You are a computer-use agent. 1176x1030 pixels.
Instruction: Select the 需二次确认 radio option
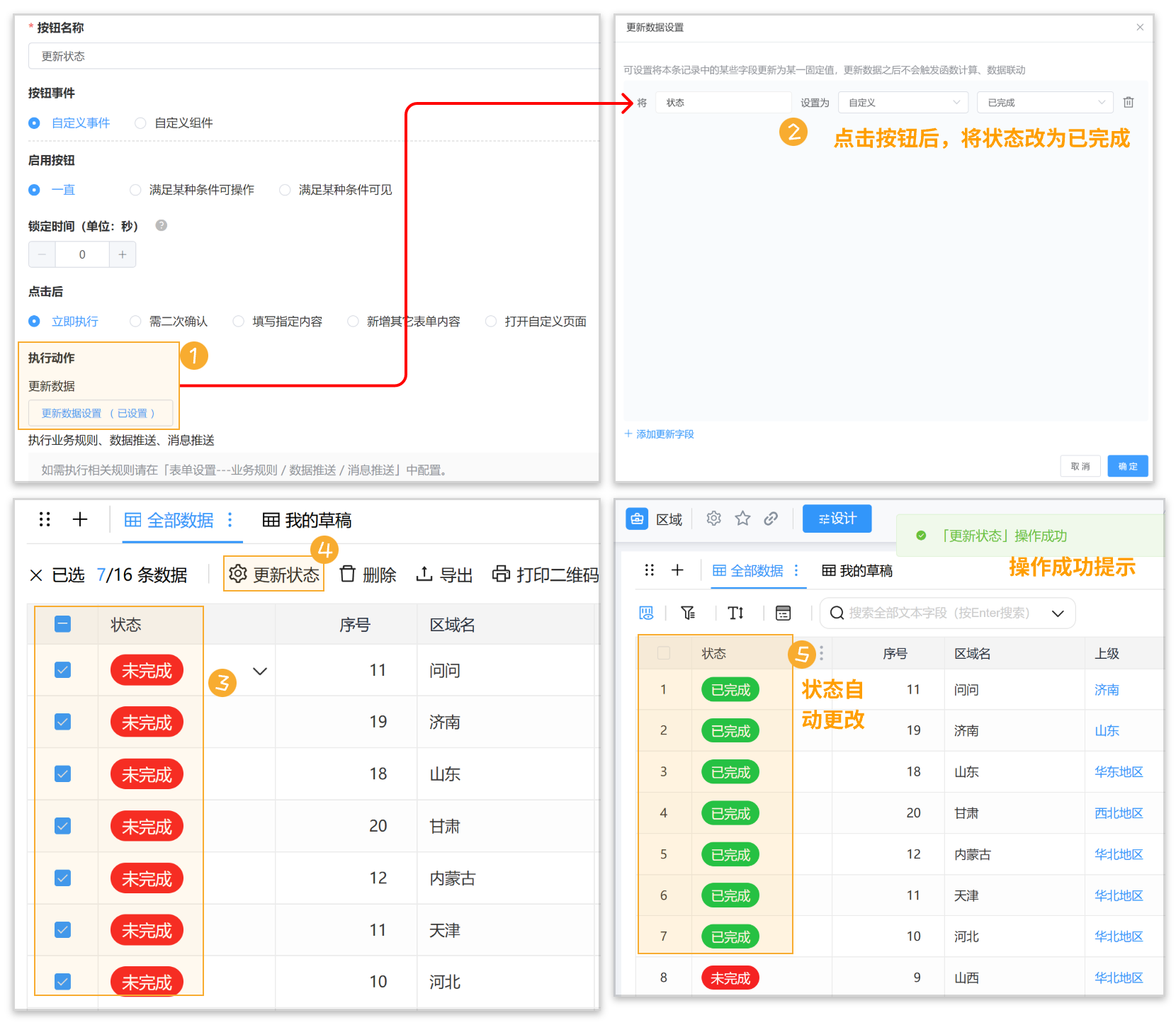(x=135, y=322)
